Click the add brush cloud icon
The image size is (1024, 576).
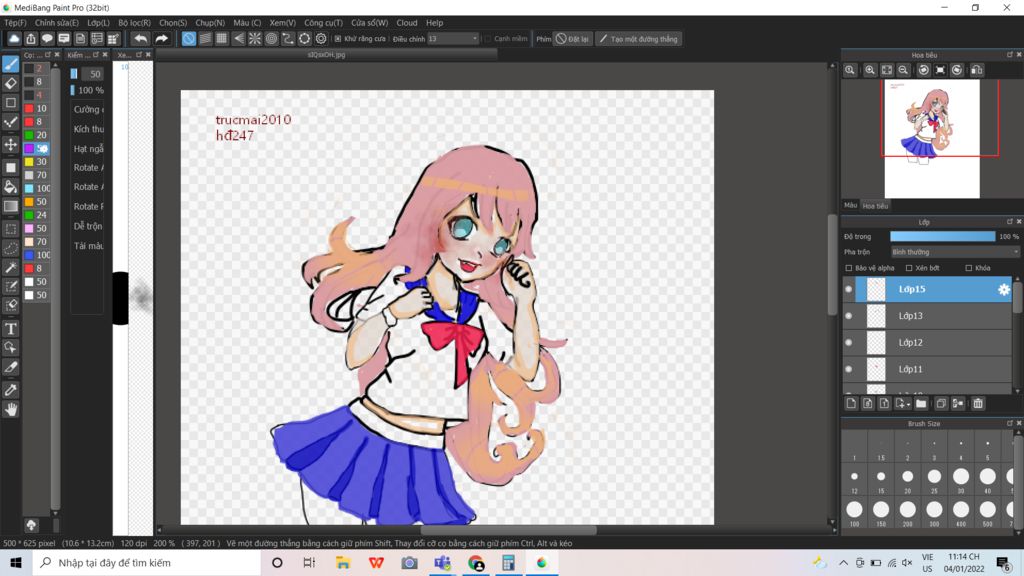31,525
